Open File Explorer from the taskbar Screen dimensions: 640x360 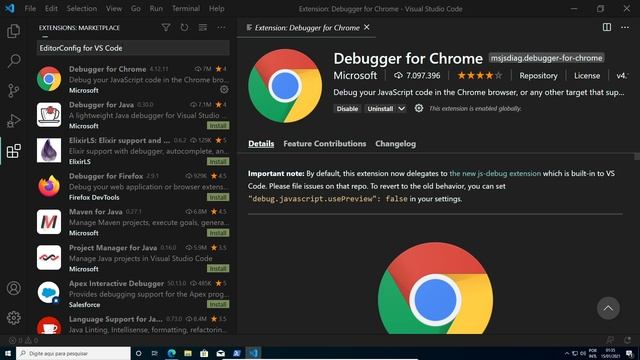[x=188, y=353]
